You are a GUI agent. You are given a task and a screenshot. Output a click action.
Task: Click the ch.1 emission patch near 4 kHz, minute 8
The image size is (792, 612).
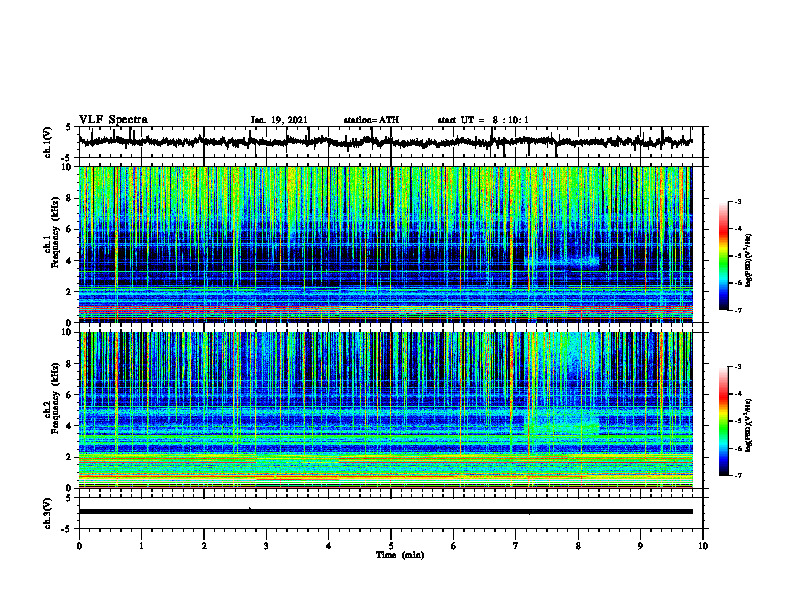pyautogui.click(x=563, y=263)
